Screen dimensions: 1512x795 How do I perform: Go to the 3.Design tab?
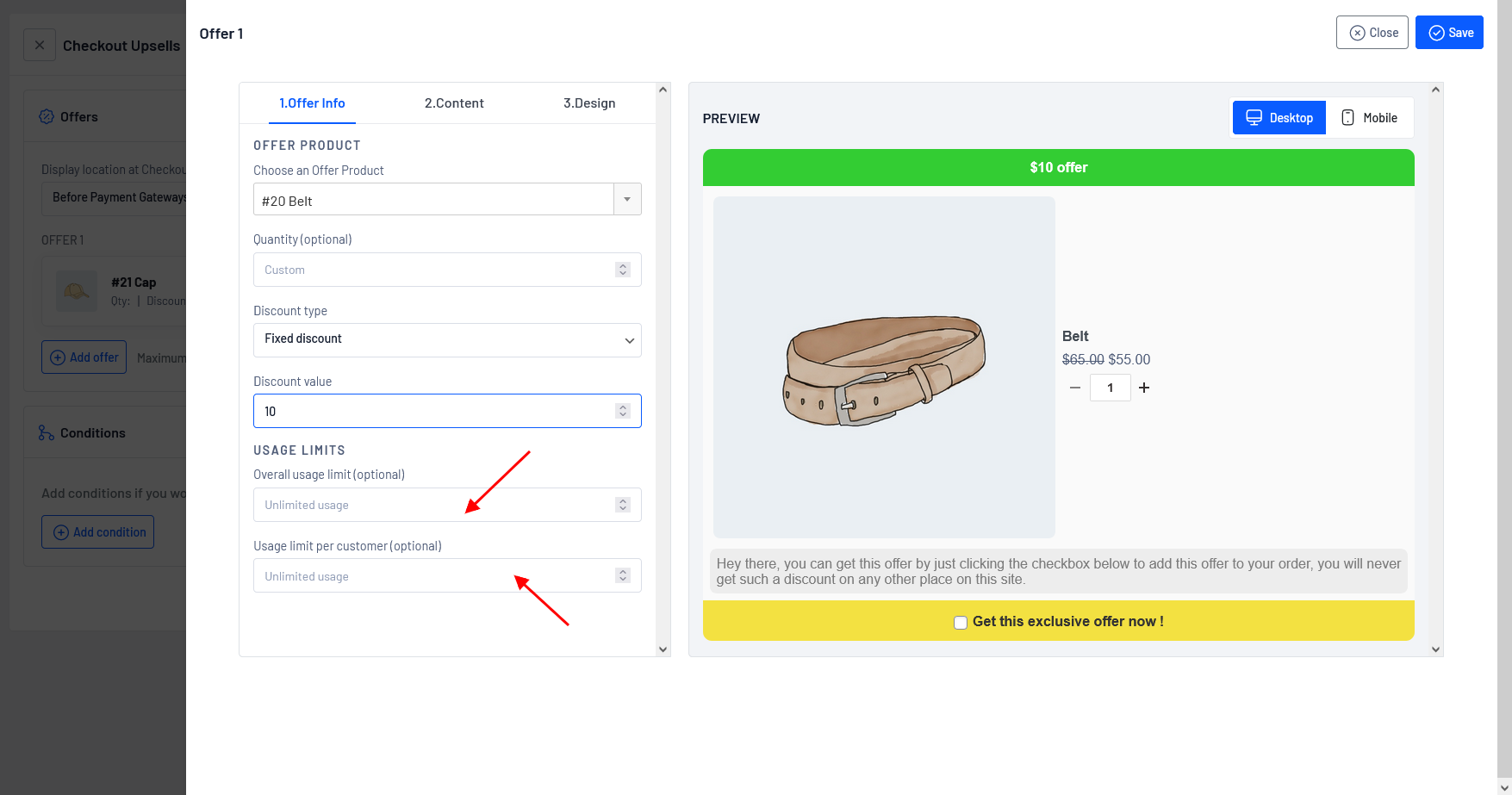click(x=589, y=103)
